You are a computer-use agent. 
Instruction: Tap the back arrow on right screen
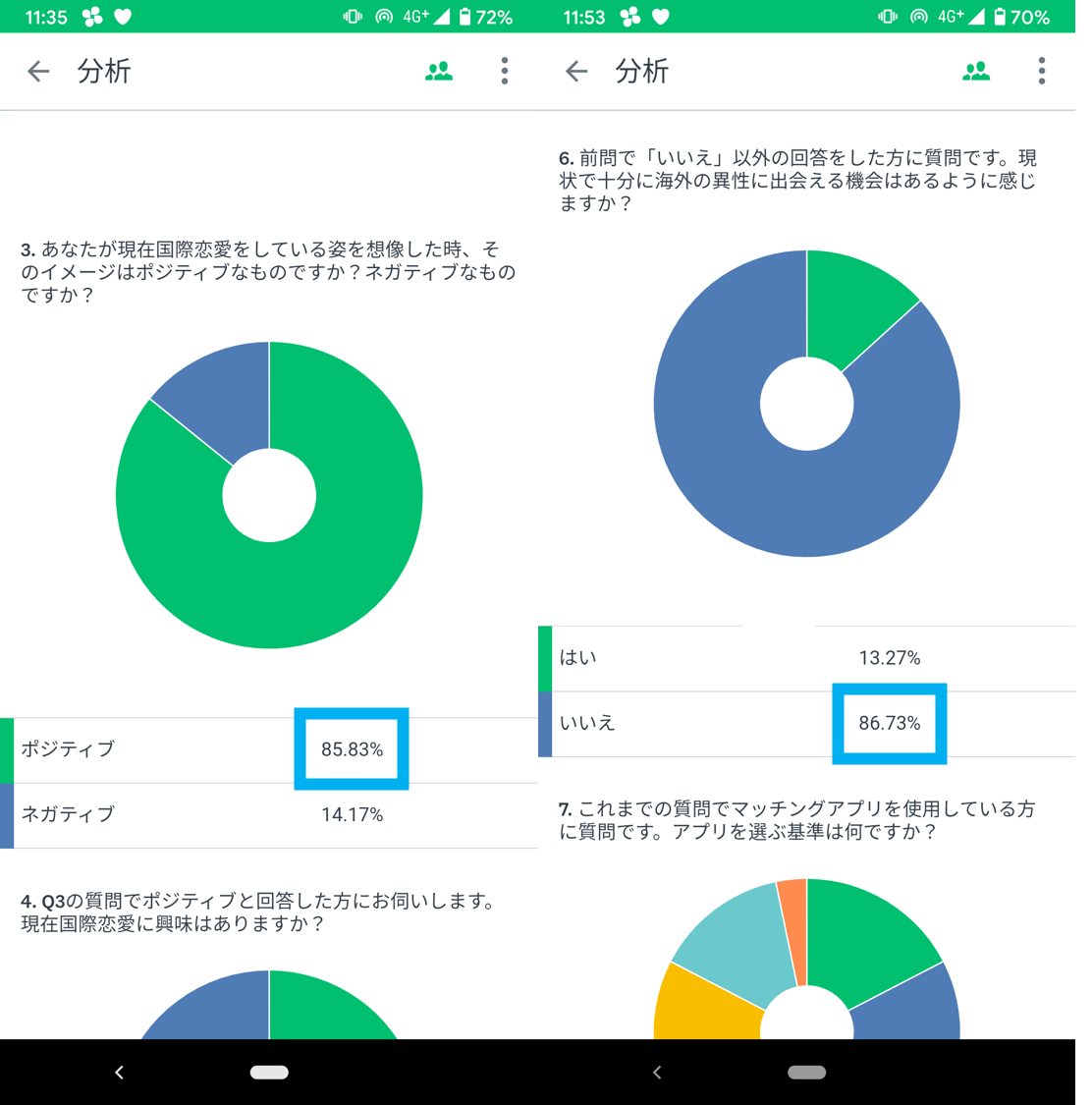pos(576,71)
